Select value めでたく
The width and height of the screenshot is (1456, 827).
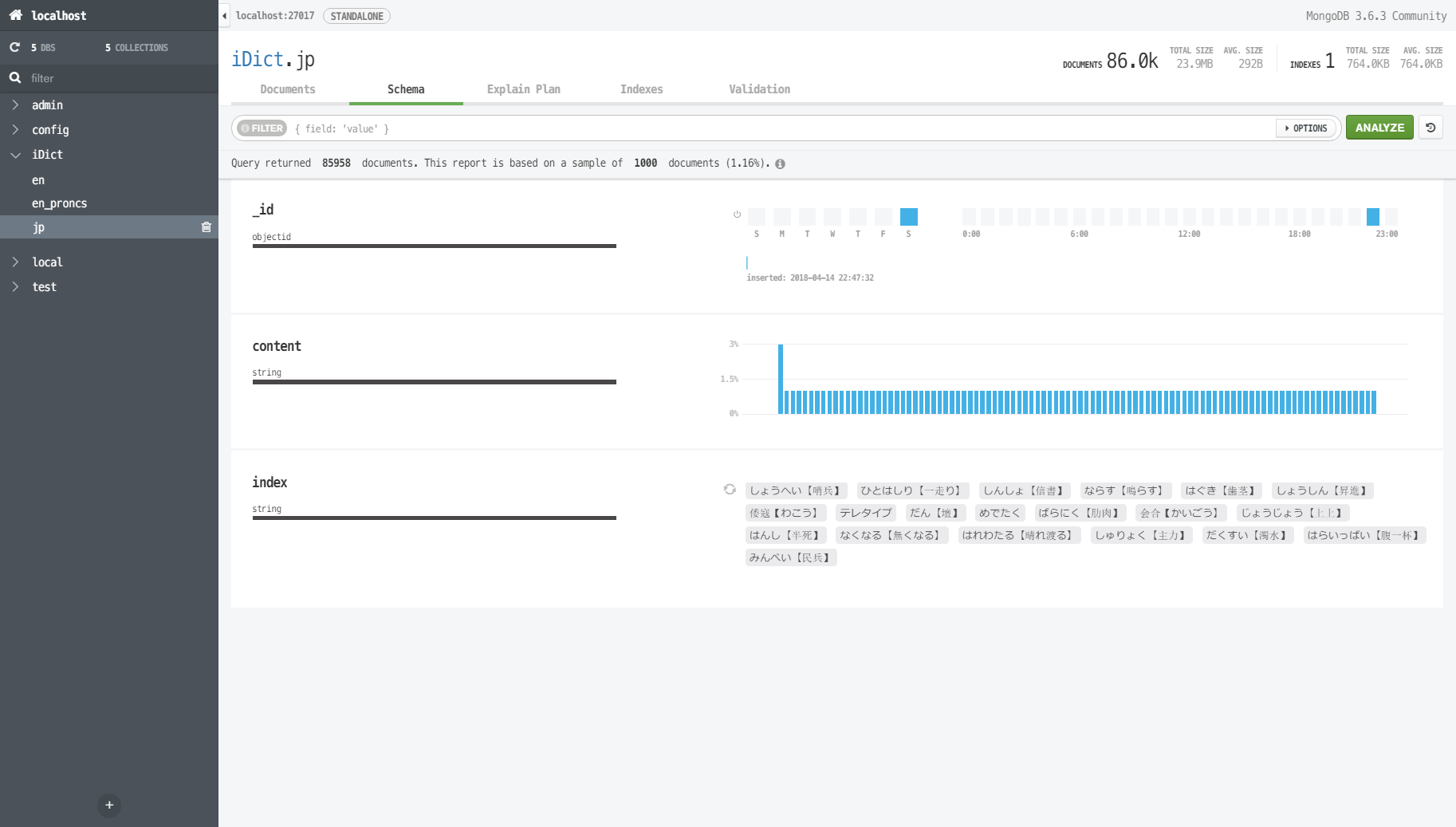pos(1000,513)
